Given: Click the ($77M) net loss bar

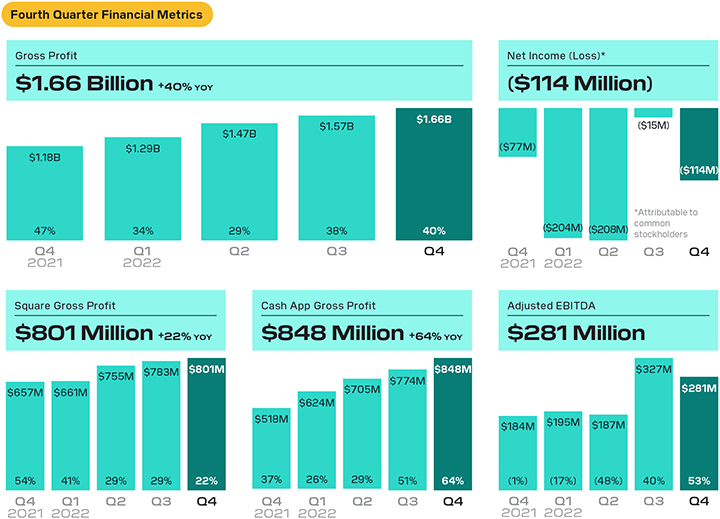Looking at the screenshot, I should click(x=518, y=132).
